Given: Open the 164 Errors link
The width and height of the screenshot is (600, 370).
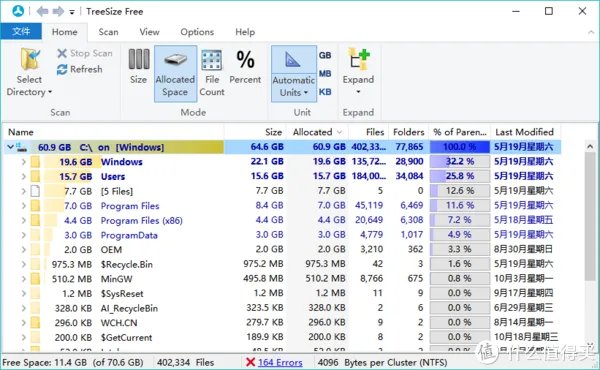Looking at the screenshot, I should pyautogui.click(x=280, y=362).
